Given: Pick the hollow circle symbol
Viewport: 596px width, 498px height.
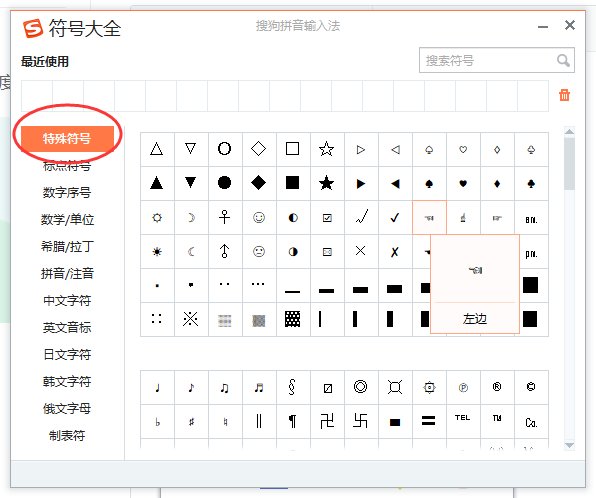Looking at the screenshot, I should point(224,148).
